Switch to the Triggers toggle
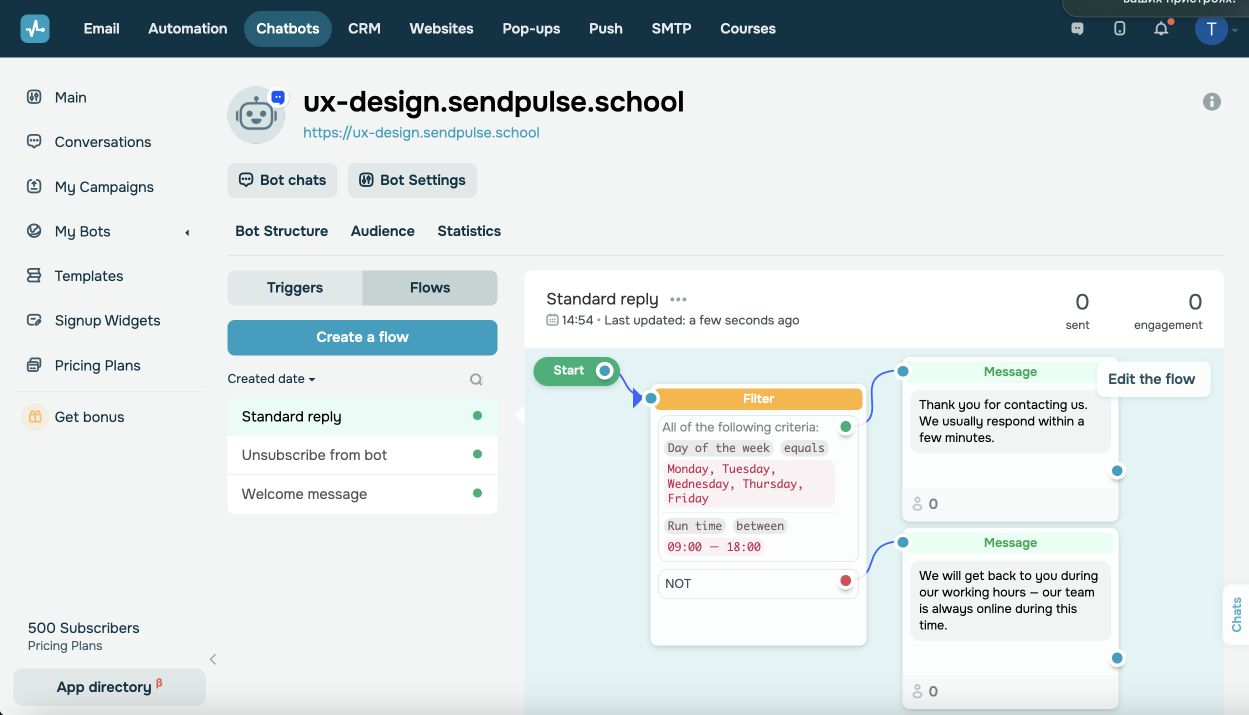Viewport: 1249px width, 715px height. coord(295,288)
